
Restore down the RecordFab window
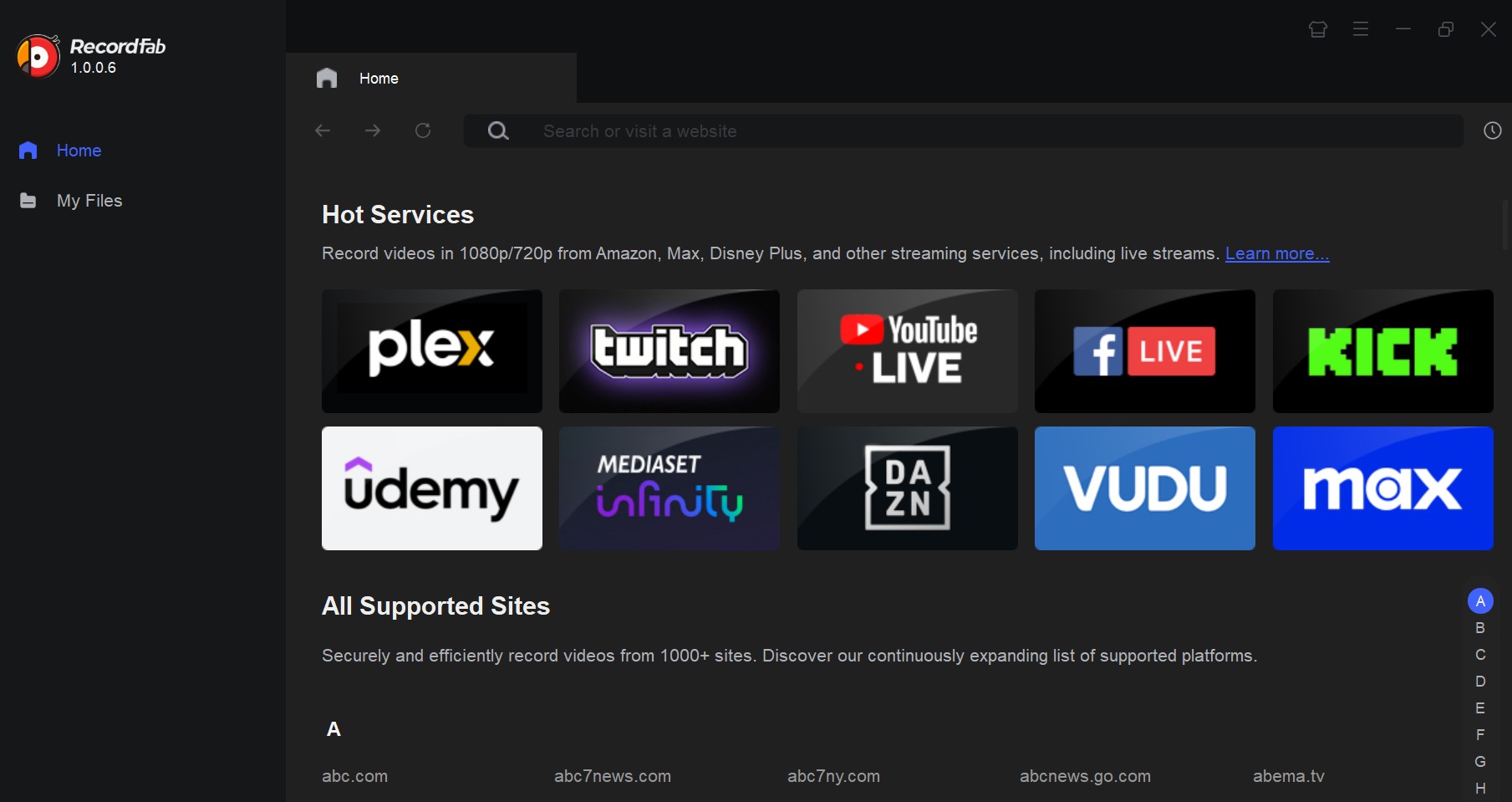point(1446,29)
